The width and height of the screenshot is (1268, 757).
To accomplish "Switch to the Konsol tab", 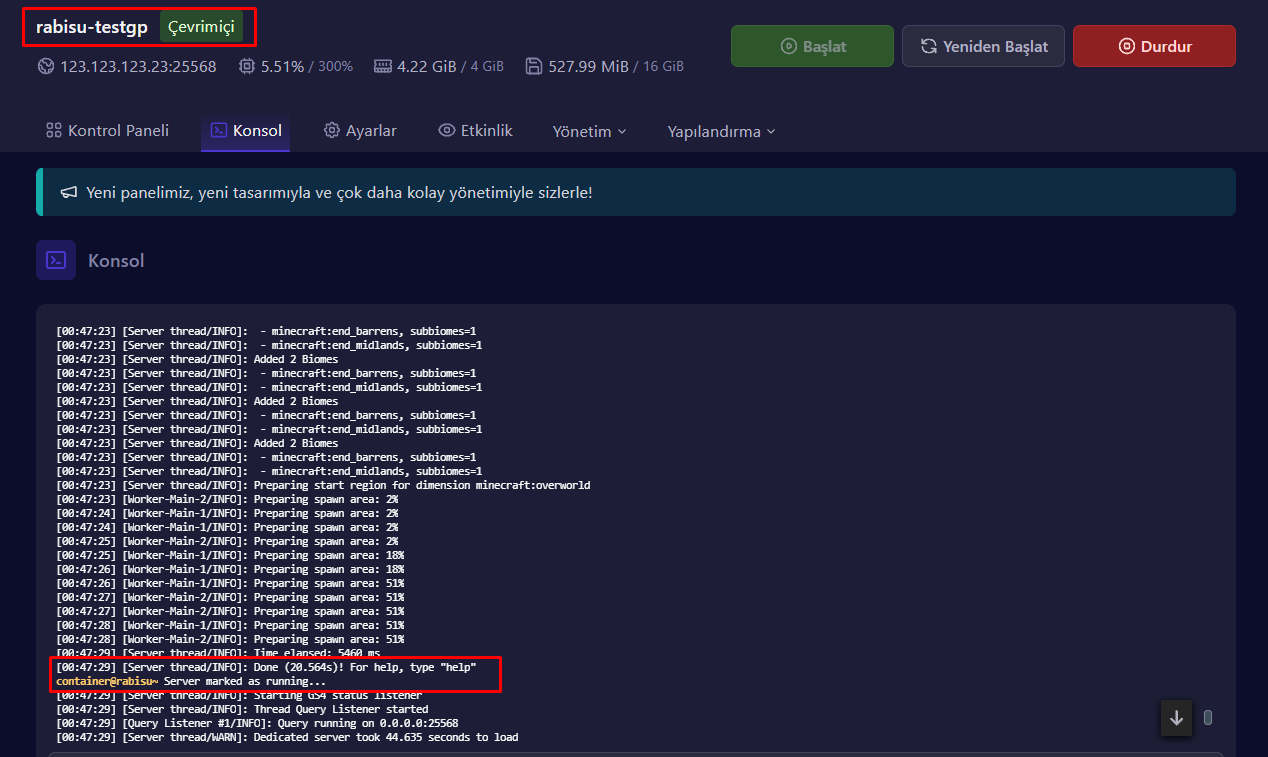I will coord(246,131).
